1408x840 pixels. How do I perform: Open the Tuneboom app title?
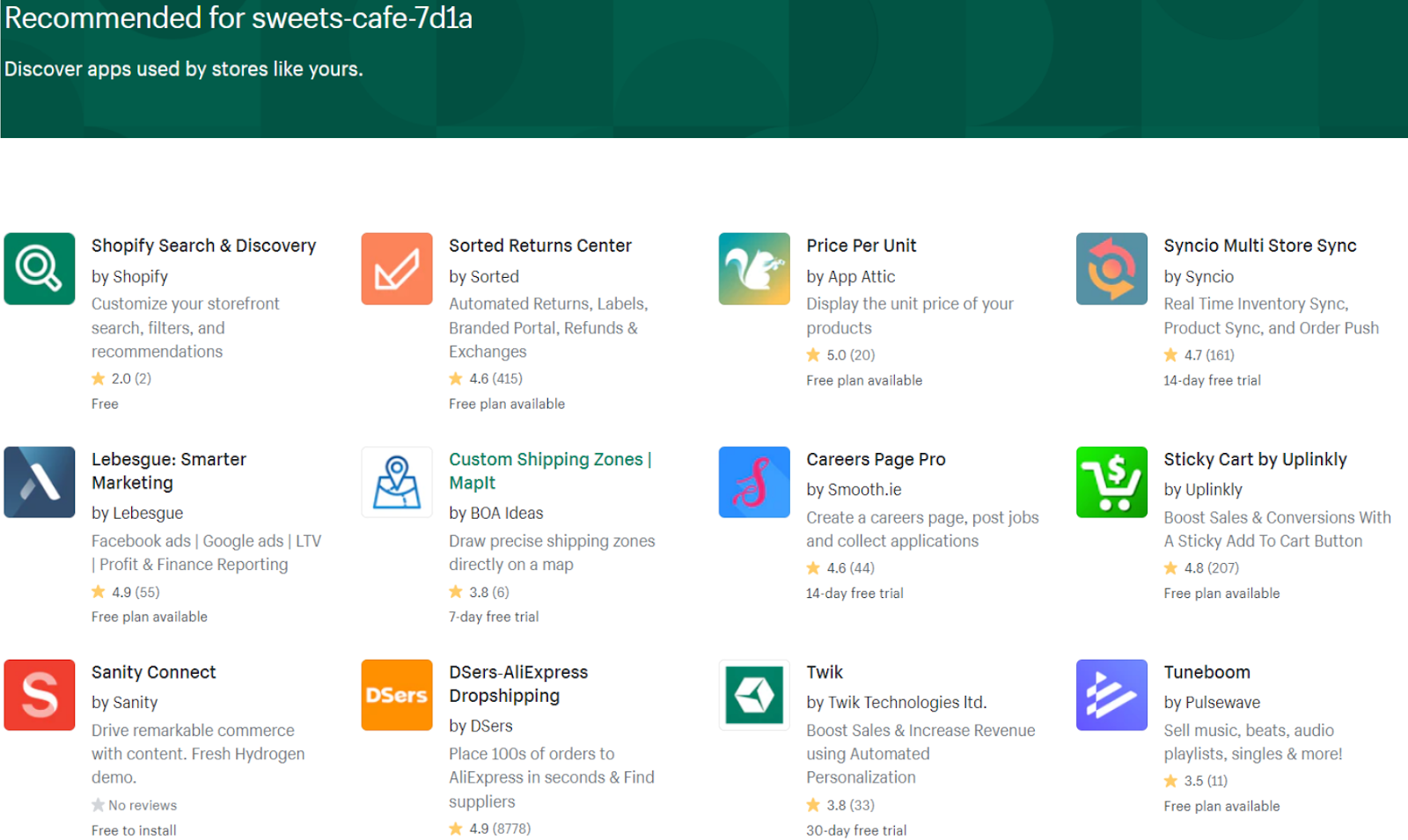(1206, 672)
